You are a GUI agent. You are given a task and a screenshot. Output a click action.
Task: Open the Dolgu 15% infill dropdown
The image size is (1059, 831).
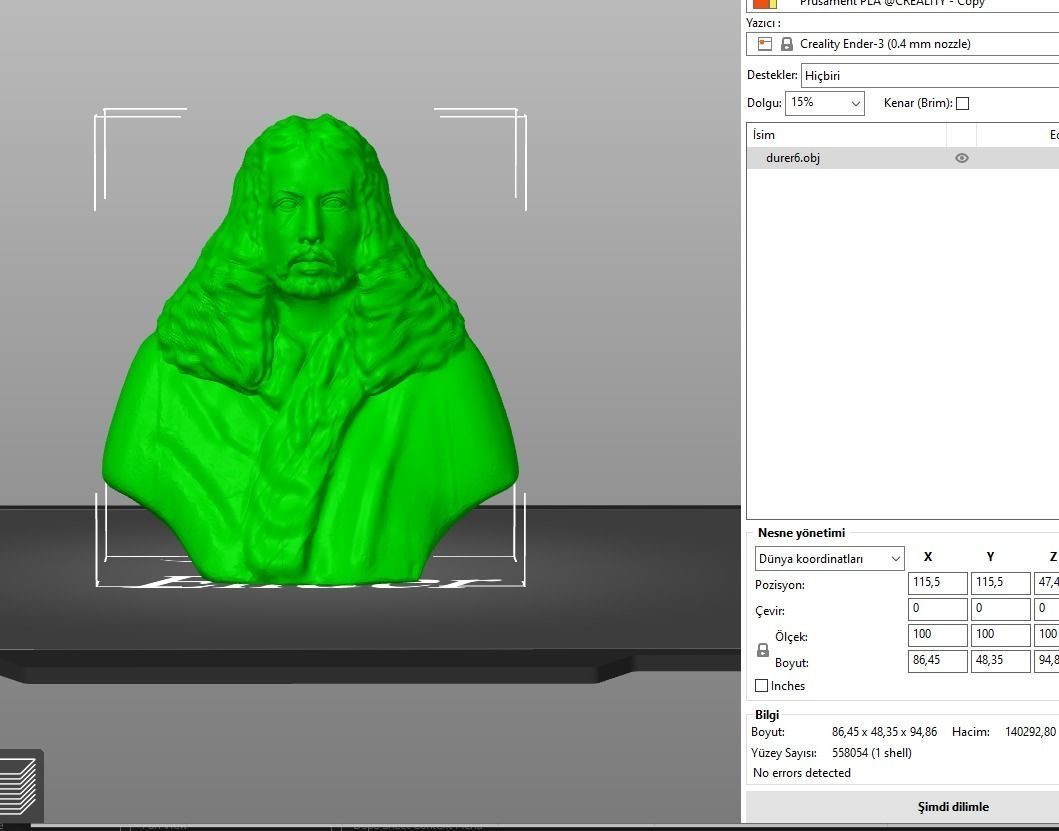[824, 103]
